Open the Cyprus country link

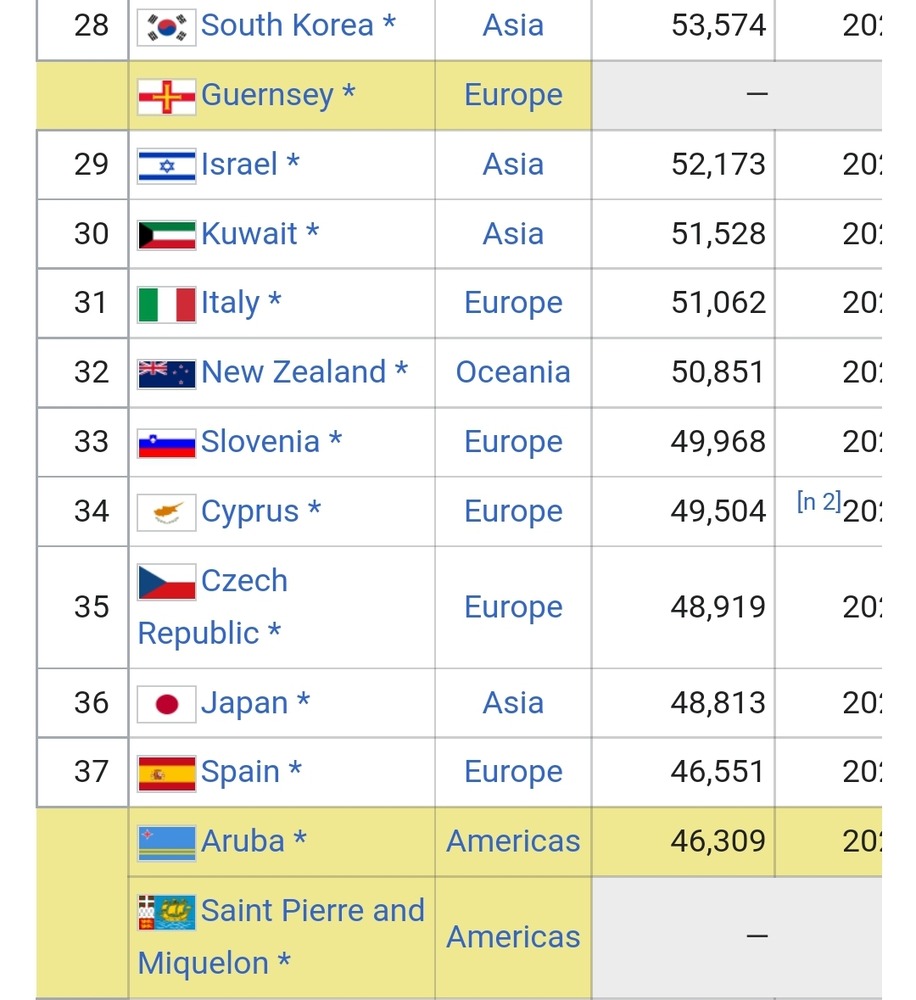tap(250, 511)
